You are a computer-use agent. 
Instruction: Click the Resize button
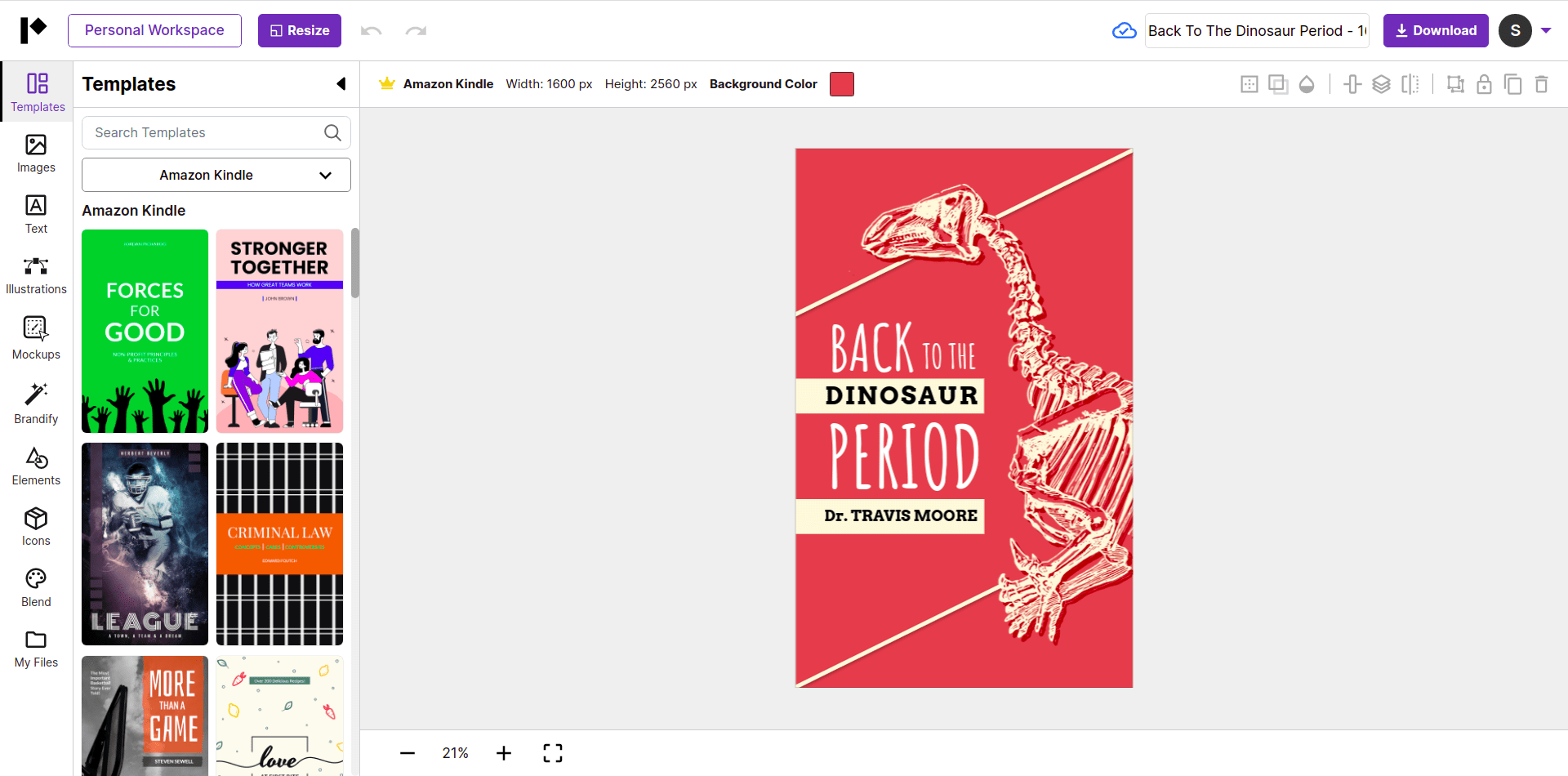click(300, 30)
